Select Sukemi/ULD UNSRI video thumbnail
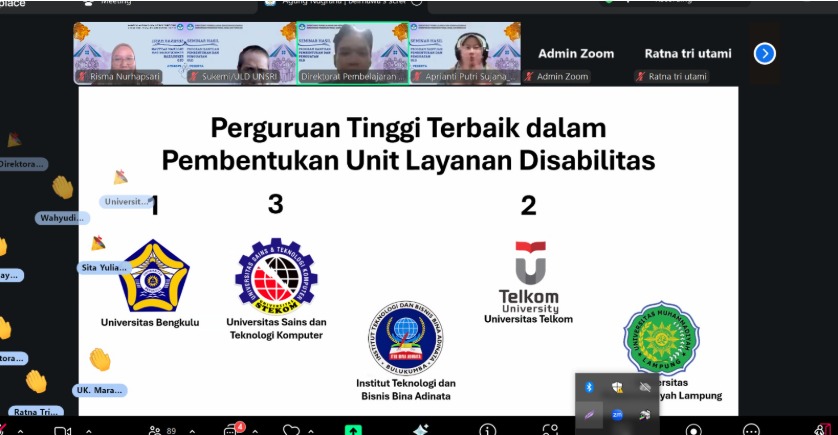This screenshot has width=838, height=435. (x=240, y=53)
